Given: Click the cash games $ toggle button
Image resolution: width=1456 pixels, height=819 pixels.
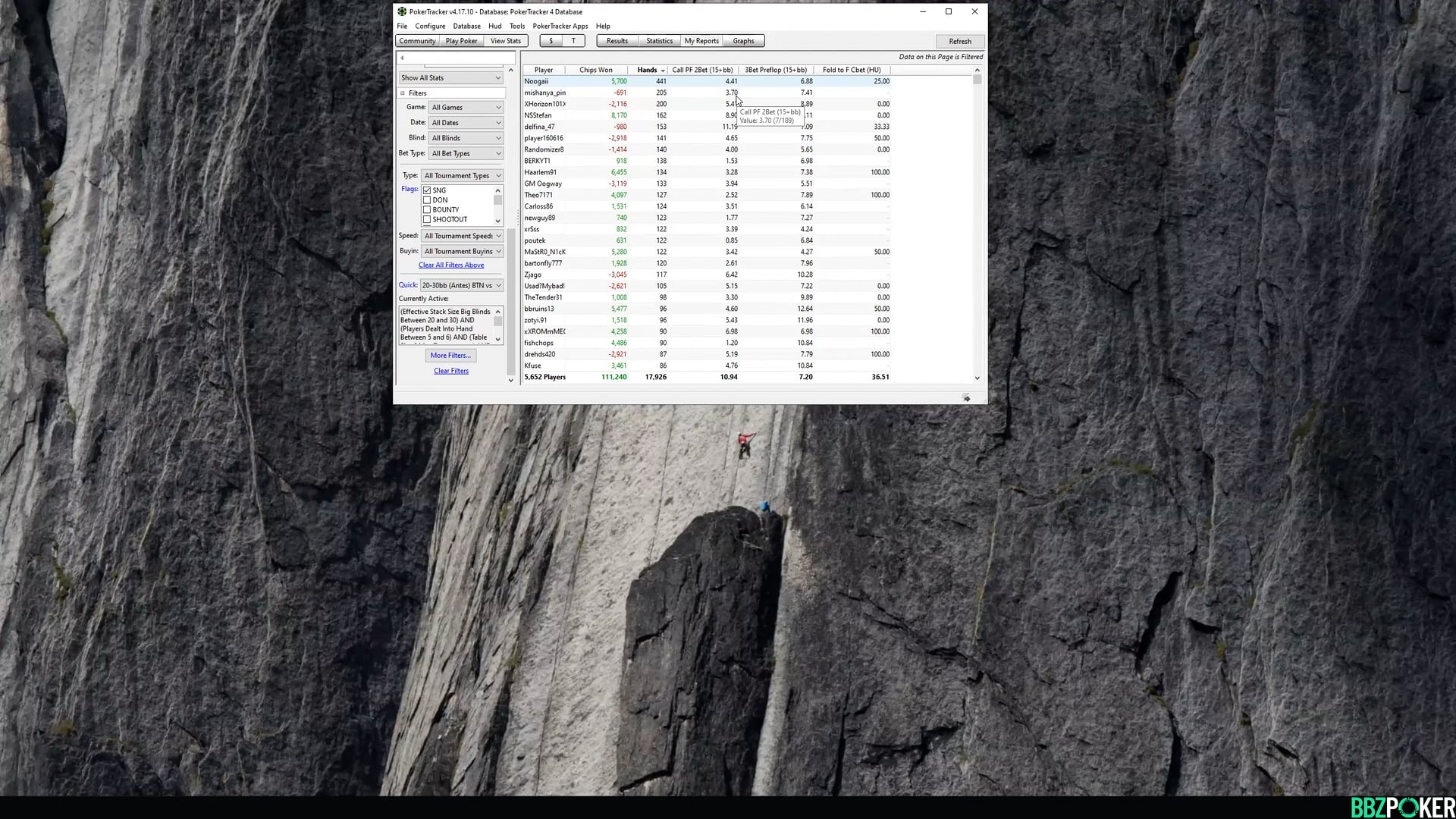Looking at the screenshot, I should click(x=551, y=41).
